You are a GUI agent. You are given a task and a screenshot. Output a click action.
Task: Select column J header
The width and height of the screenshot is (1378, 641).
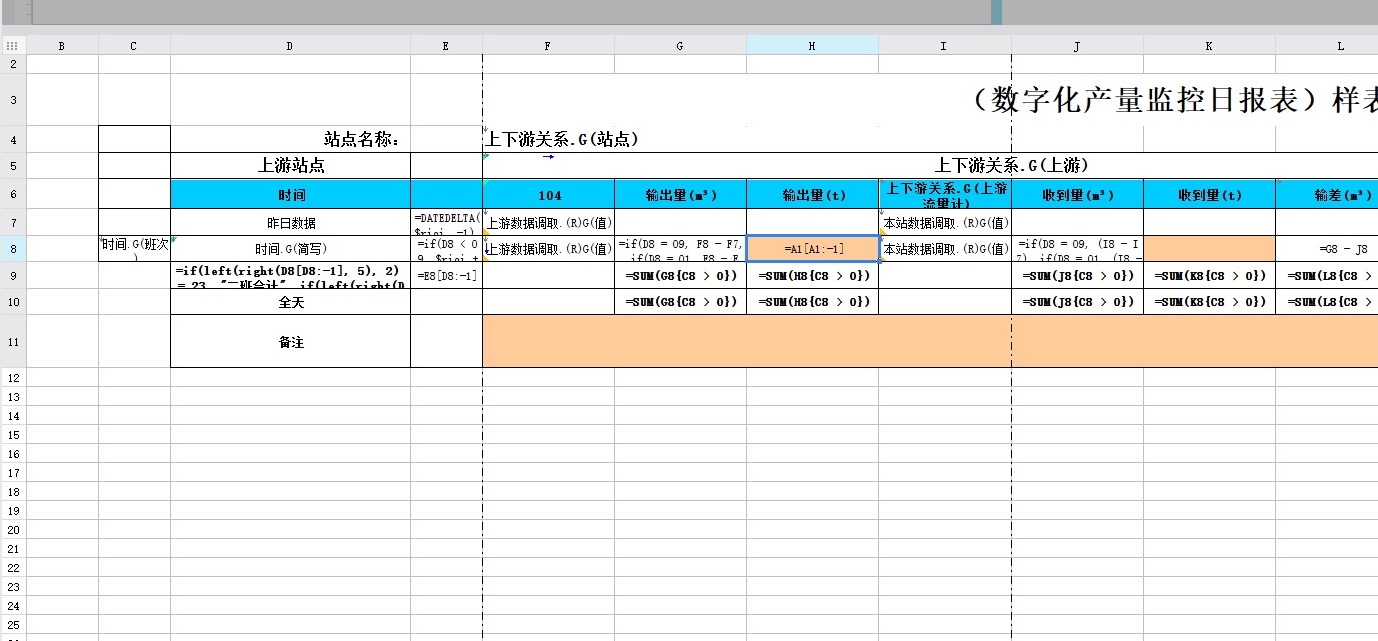click(x=1077, y=45)
